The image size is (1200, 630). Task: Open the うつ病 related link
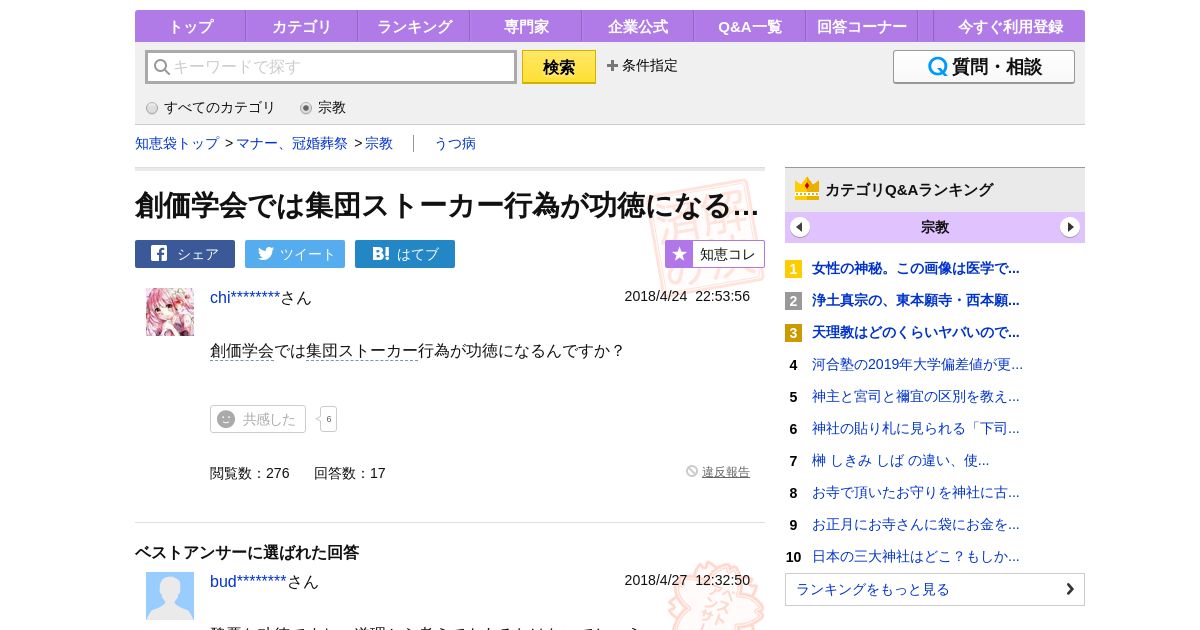tap(455, 143)
